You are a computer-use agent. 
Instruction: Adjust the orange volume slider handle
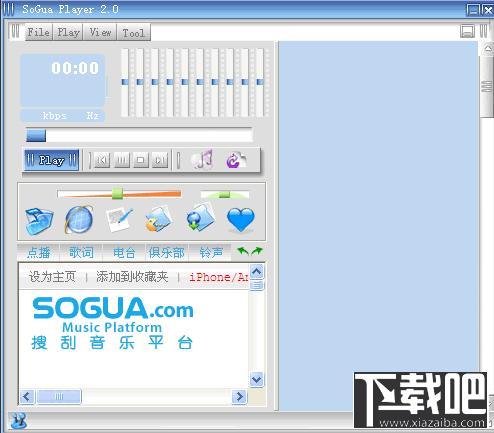117,194
